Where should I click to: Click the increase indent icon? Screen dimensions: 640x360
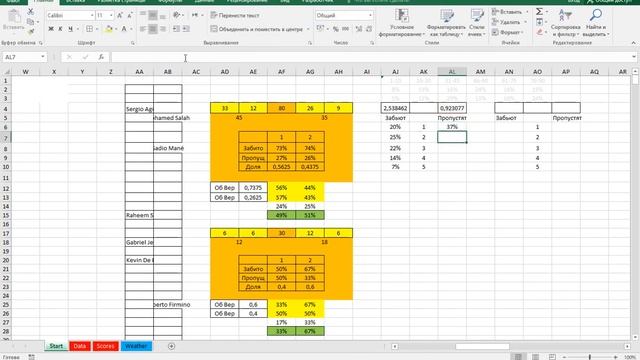point(186,29)
